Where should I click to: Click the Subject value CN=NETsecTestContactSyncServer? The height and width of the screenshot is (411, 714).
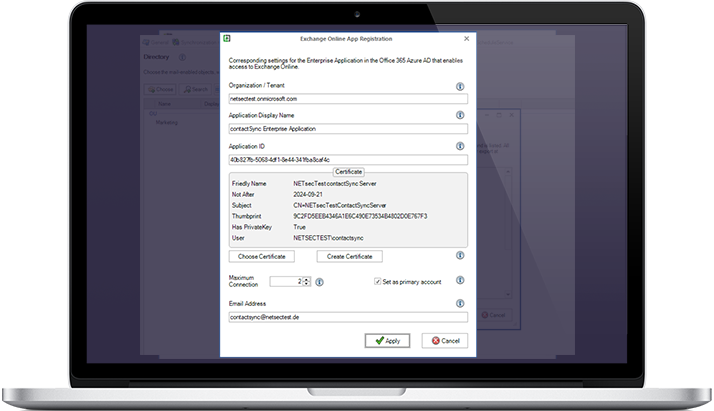coord(340,205)
